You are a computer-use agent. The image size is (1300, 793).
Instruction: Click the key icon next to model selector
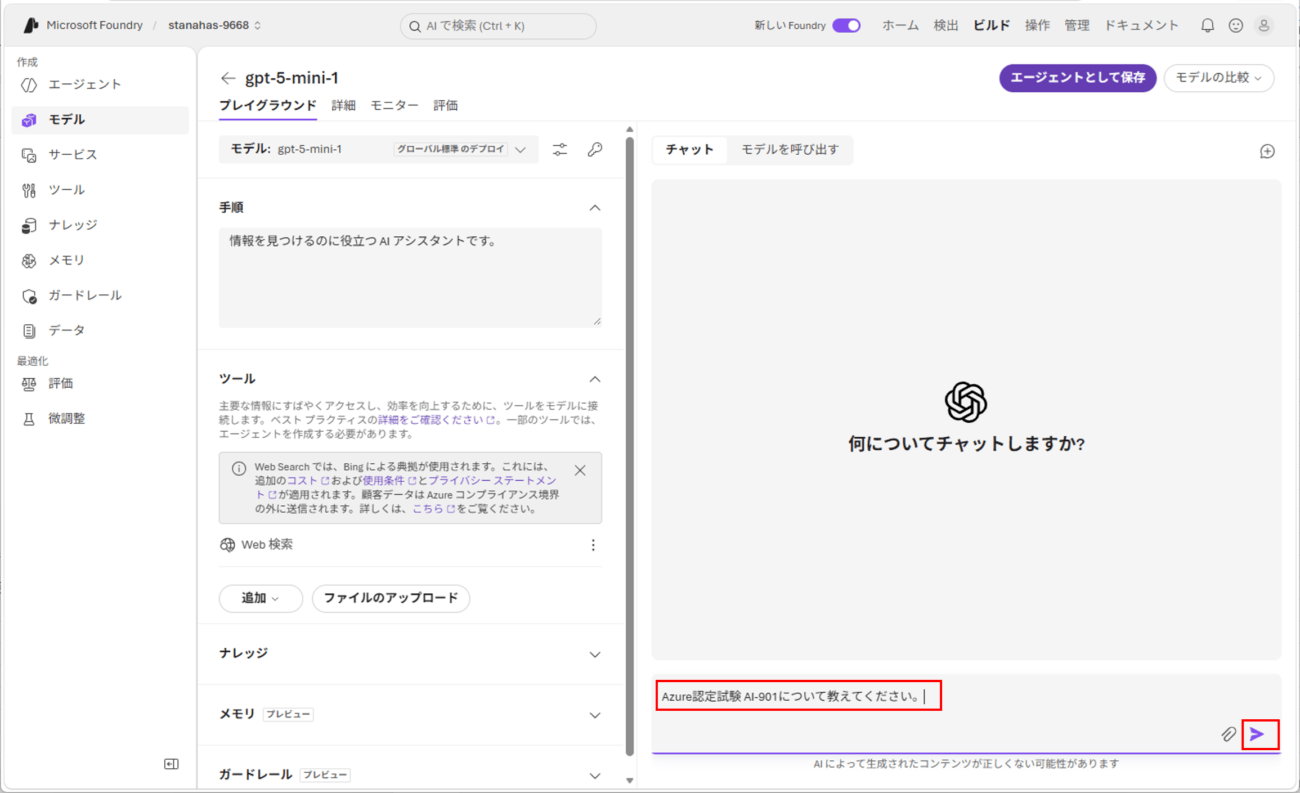pyautogui.click(x=595, y=149)
